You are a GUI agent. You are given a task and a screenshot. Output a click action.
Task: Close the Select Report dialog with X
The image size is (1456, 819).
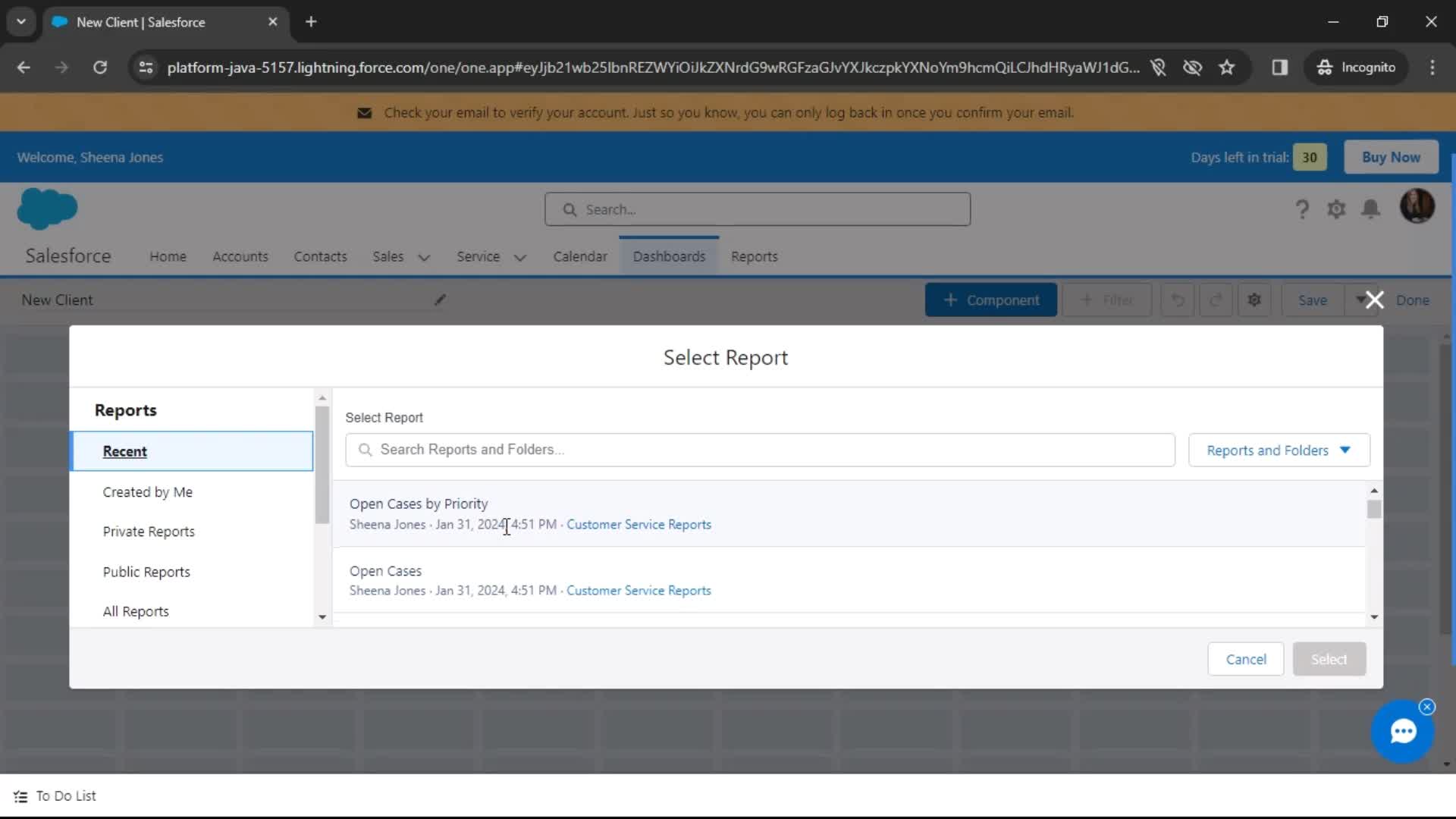pyautogui.click(x=1374, y=300)
